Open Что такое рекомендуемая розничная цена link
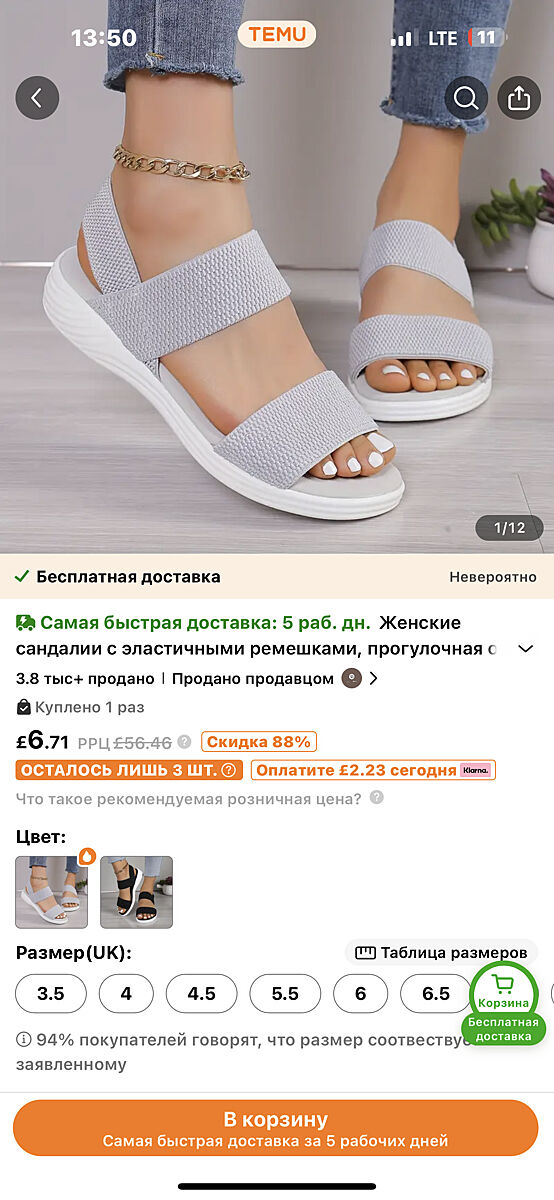The image size is (554, 1200). (x=189, y=798)
